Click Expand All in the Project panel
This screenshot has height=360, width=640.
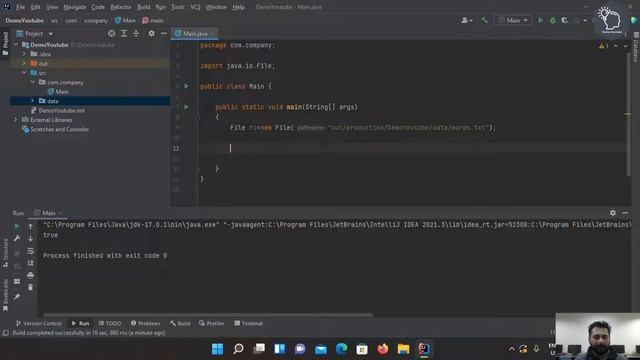point(124,33)
